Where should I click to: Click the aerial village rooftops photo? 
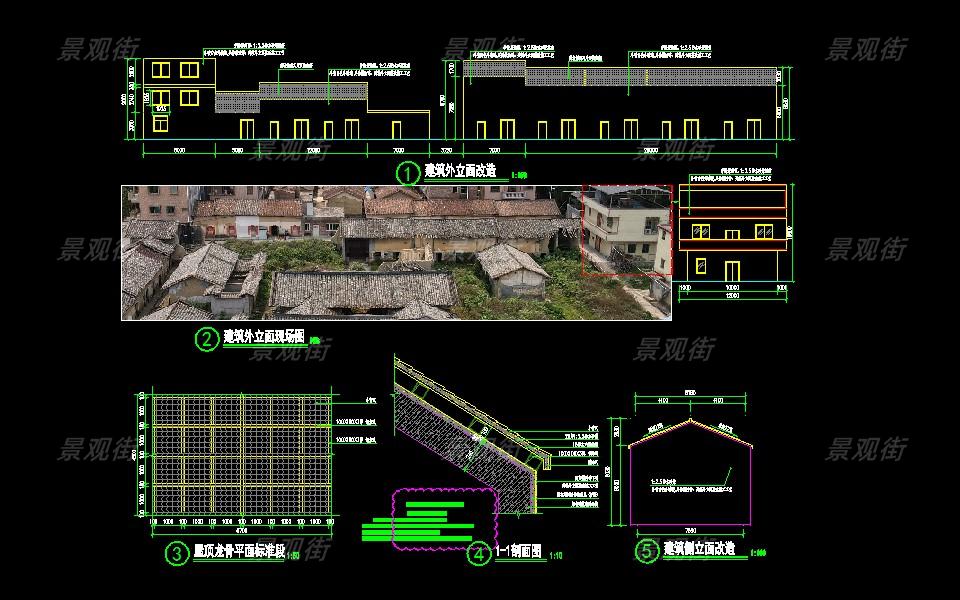(350, 252)
